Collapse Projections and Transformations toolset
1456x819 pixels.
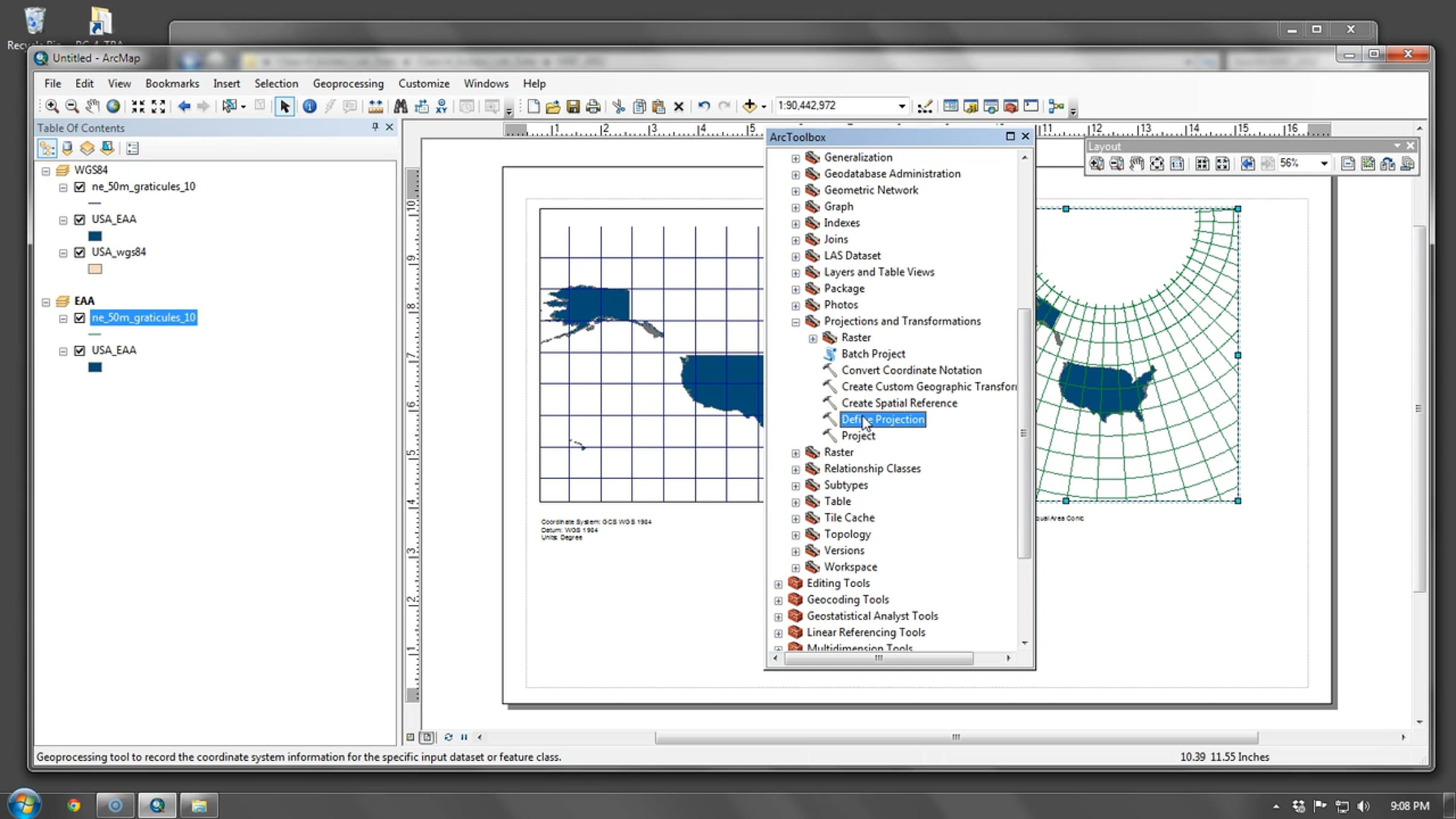795,322
